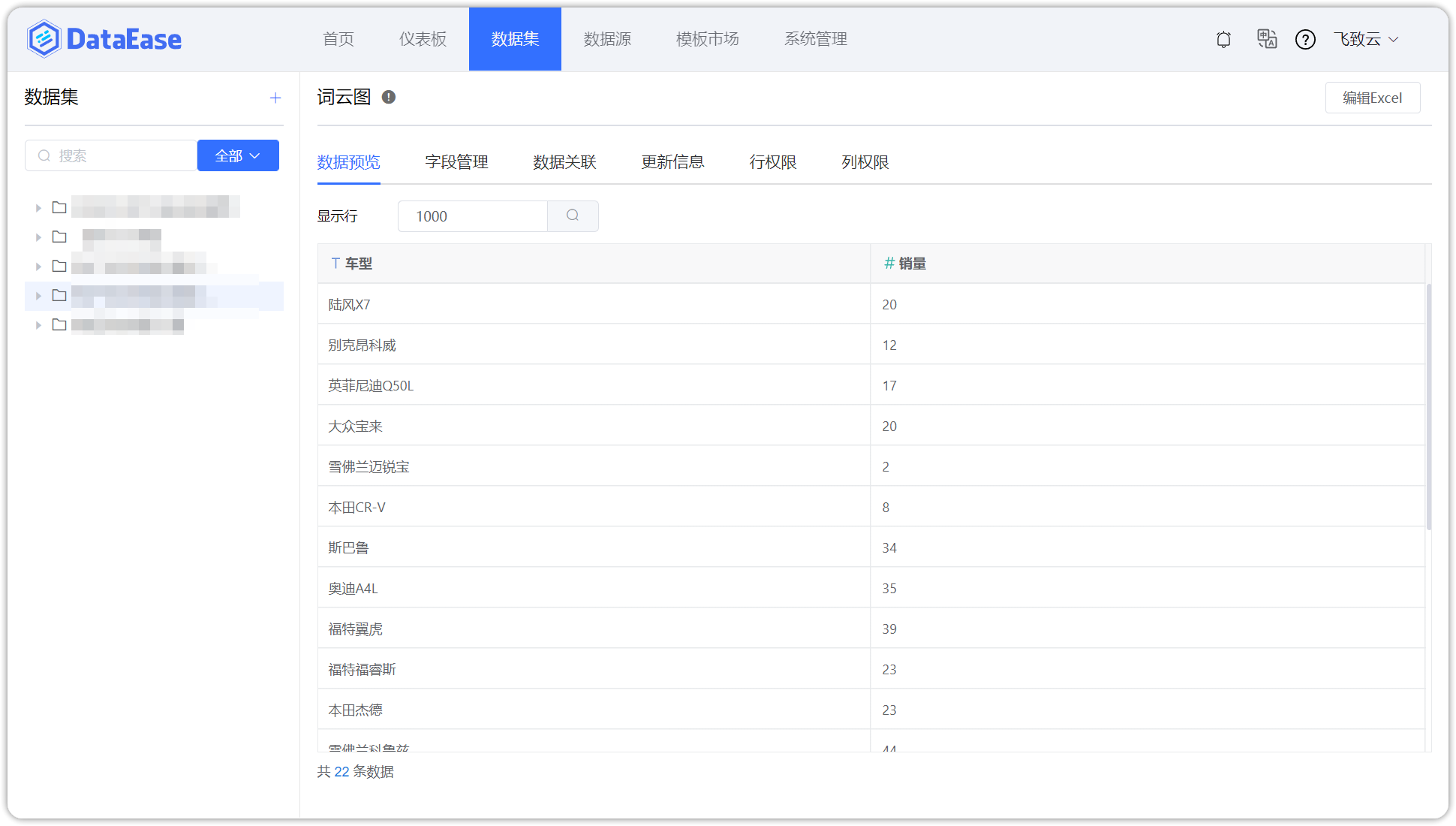Click the info icon next to 词云图 title
The image size is (1456, 826).
pyautogui.click(x=388, y=97)
